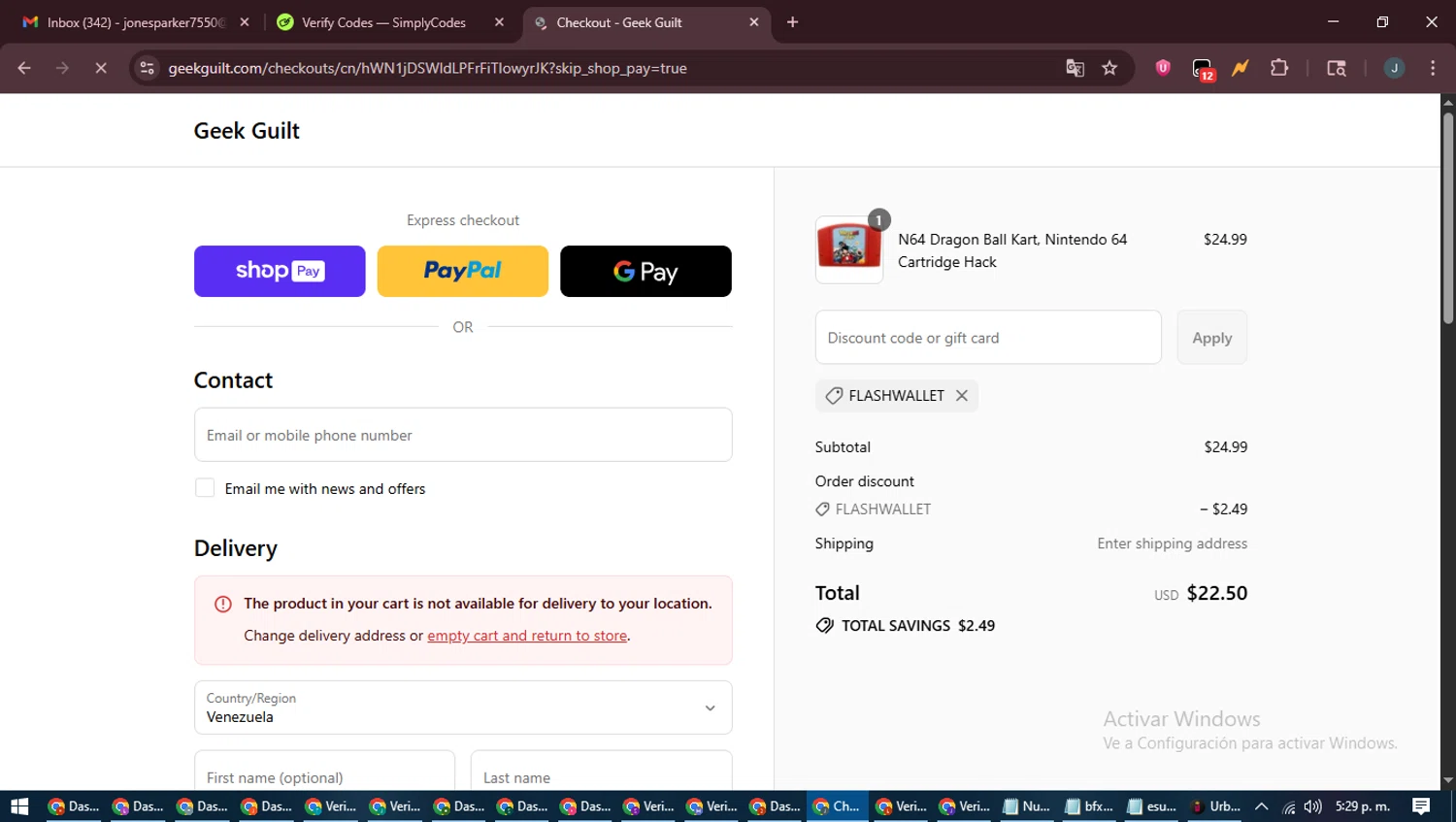Focus the Last name field
This screenshot has height=822, width=1456.
coord(602,771)
